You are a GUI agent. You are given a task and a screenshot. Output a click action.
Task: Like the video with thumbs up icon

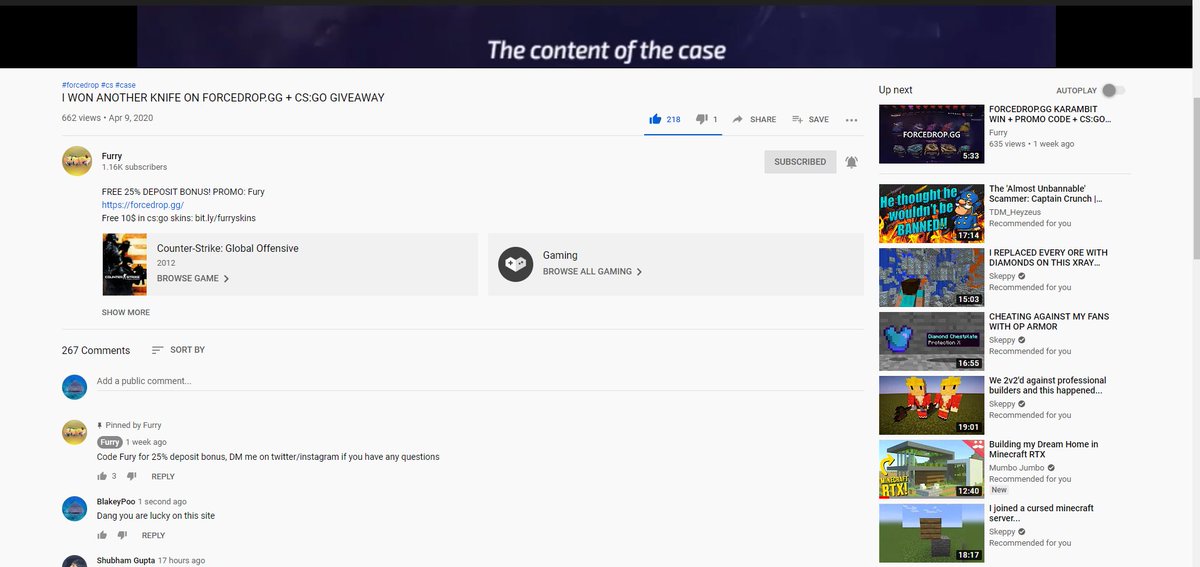[656, 119]
